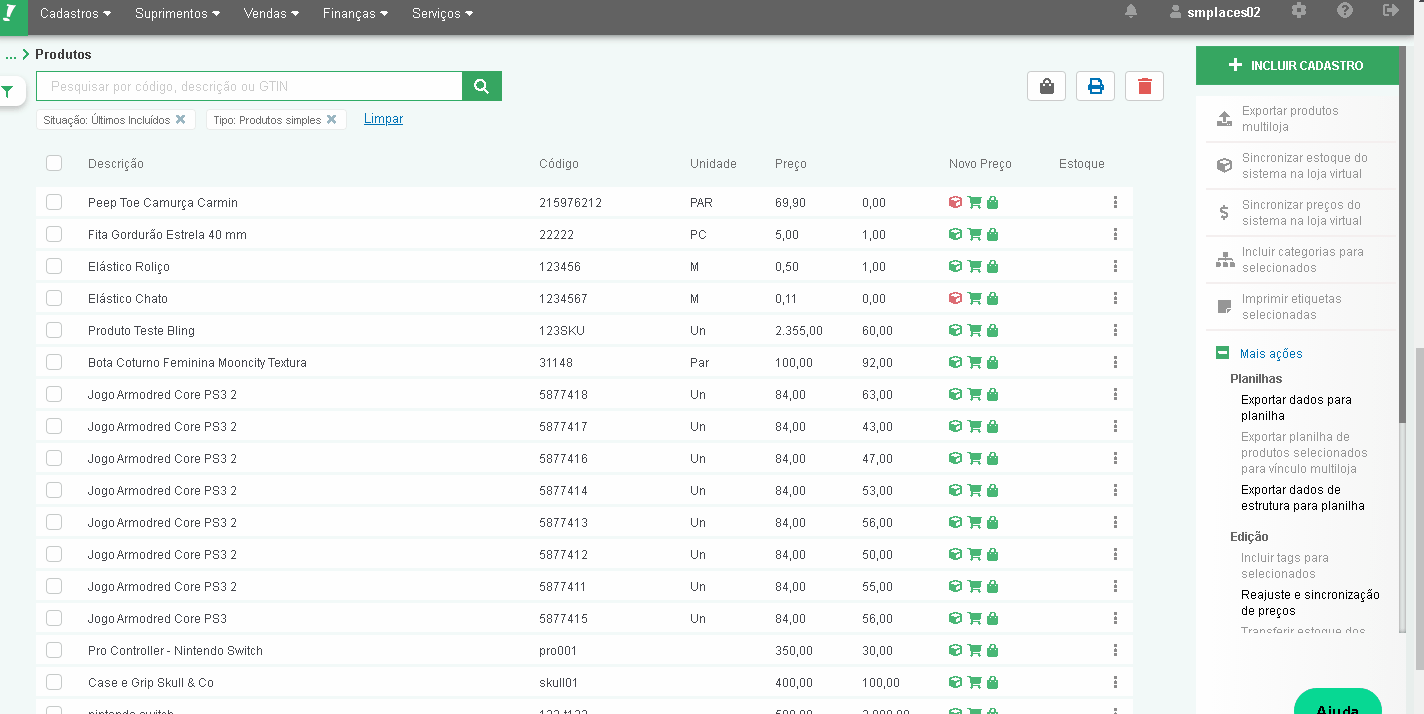Click the Estoque column header
Viewport: 1424px width, 714px height.
1081,164
